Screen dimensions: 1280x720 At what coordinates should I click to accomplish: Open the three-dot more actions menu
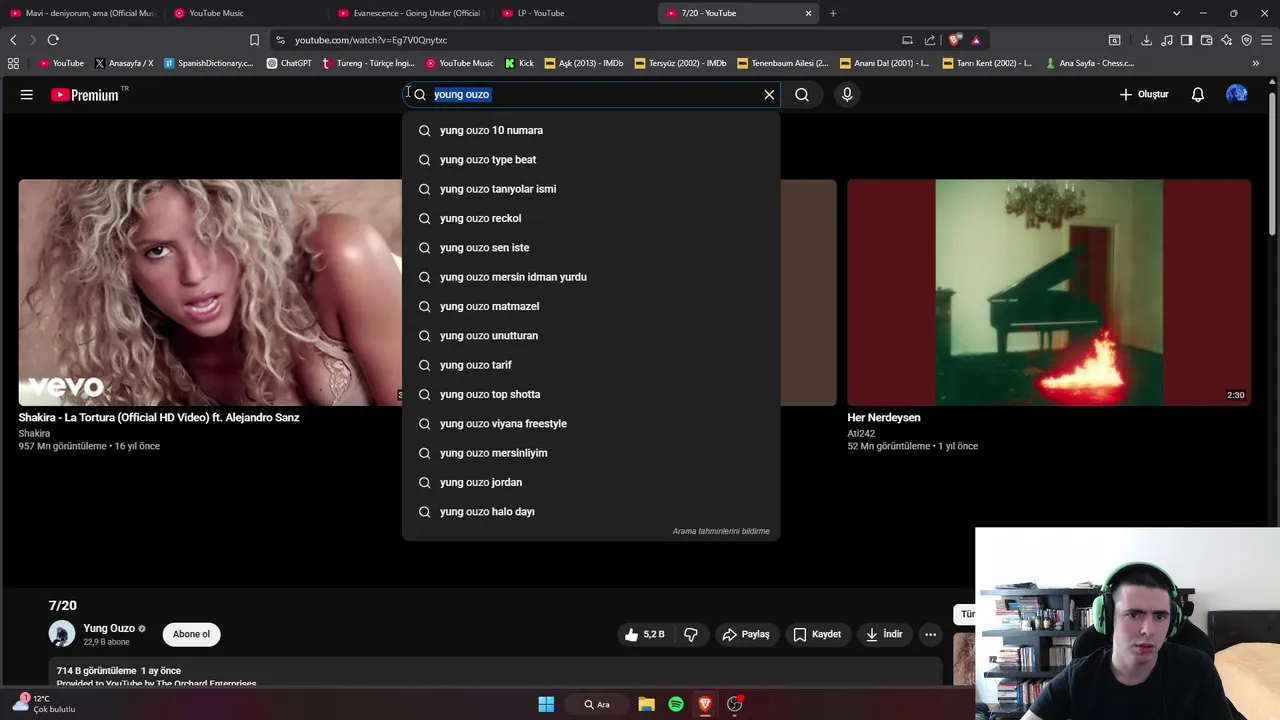click(x=930, y=634)
